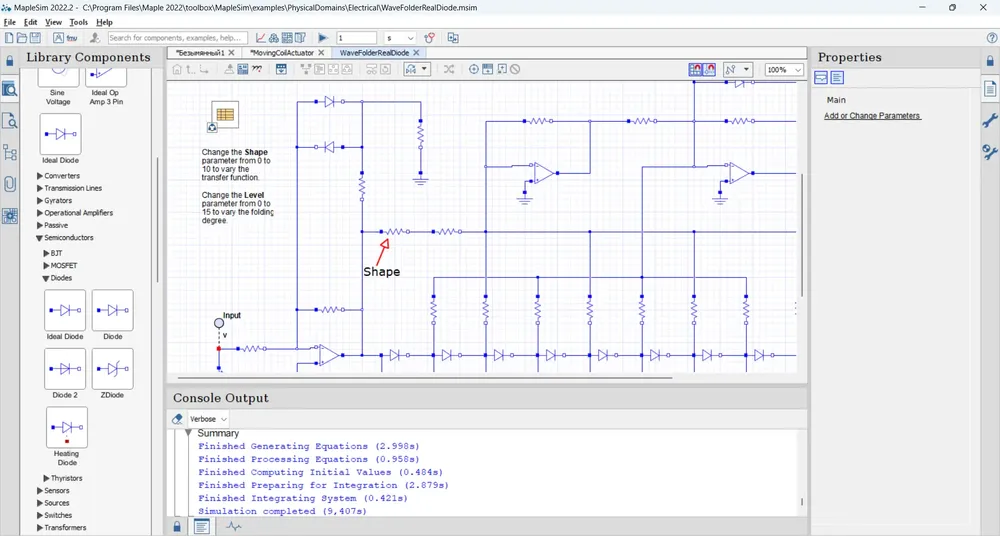This screenshot has height=536, width=1000.
Task: Open the zoom level 100% dropdown
Action: [784, 70]
